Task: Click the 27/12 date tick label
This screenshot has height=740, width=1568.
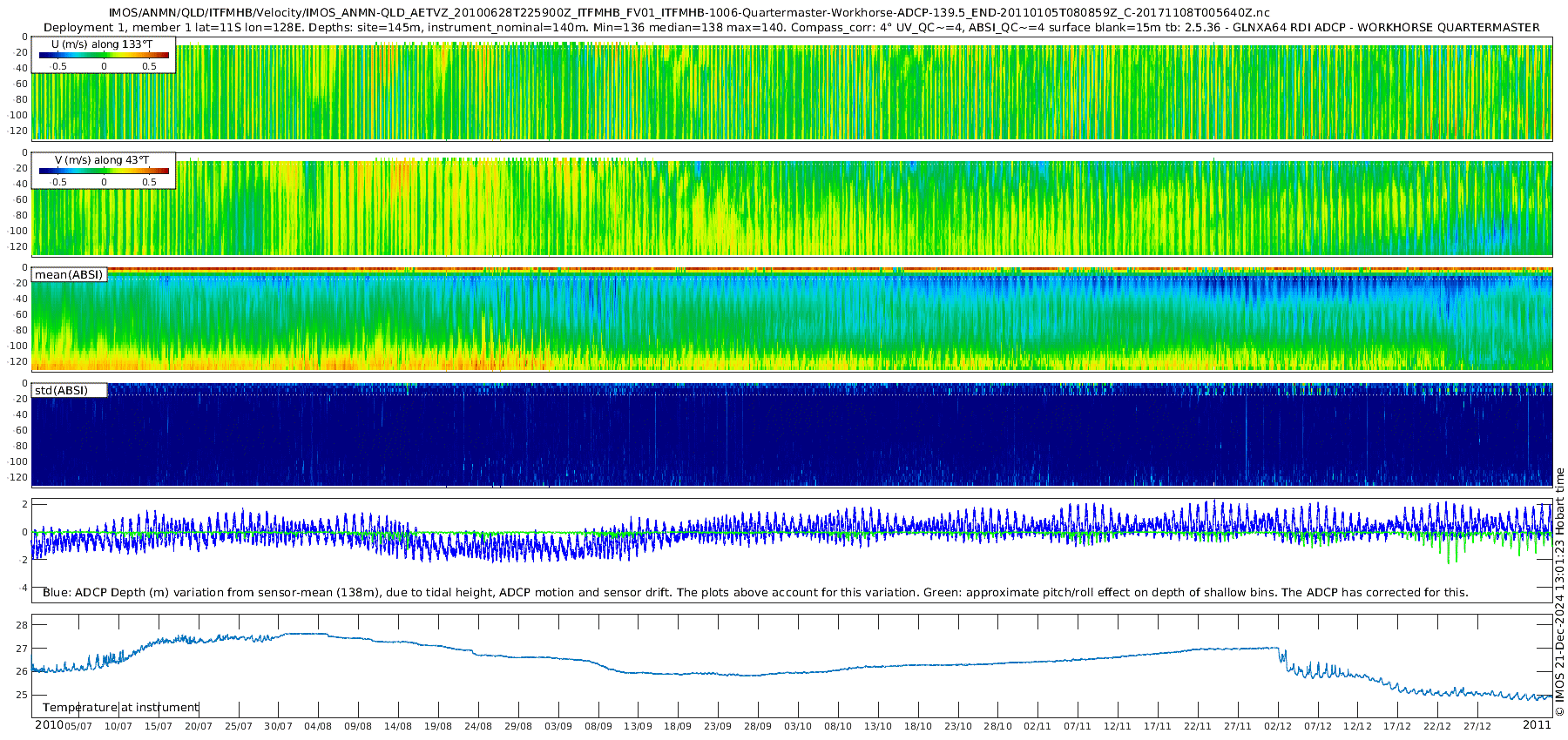Action: pyautogui.click(x=1477, y=726)
